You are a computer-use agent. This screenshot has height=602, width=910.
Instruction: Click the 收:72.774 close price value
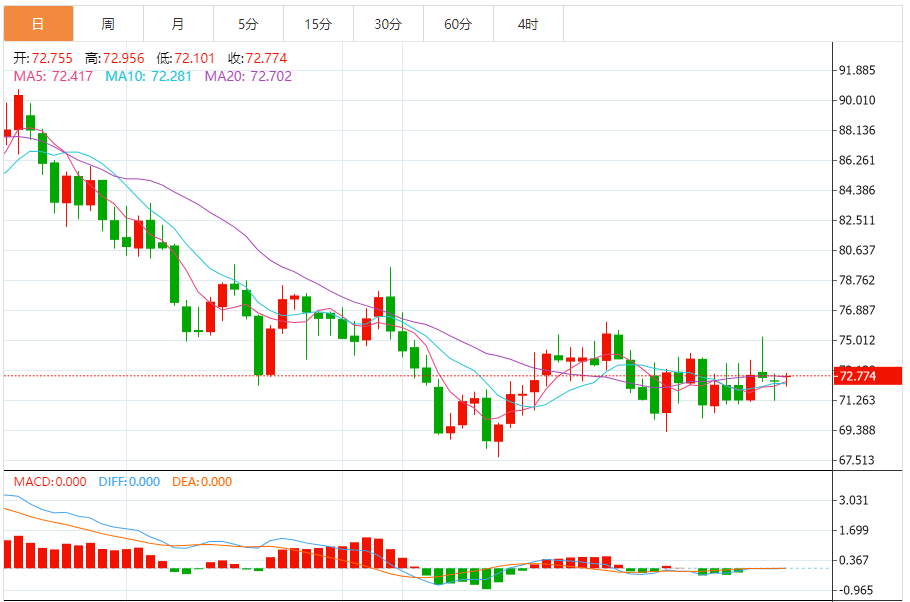click(258, 58)
